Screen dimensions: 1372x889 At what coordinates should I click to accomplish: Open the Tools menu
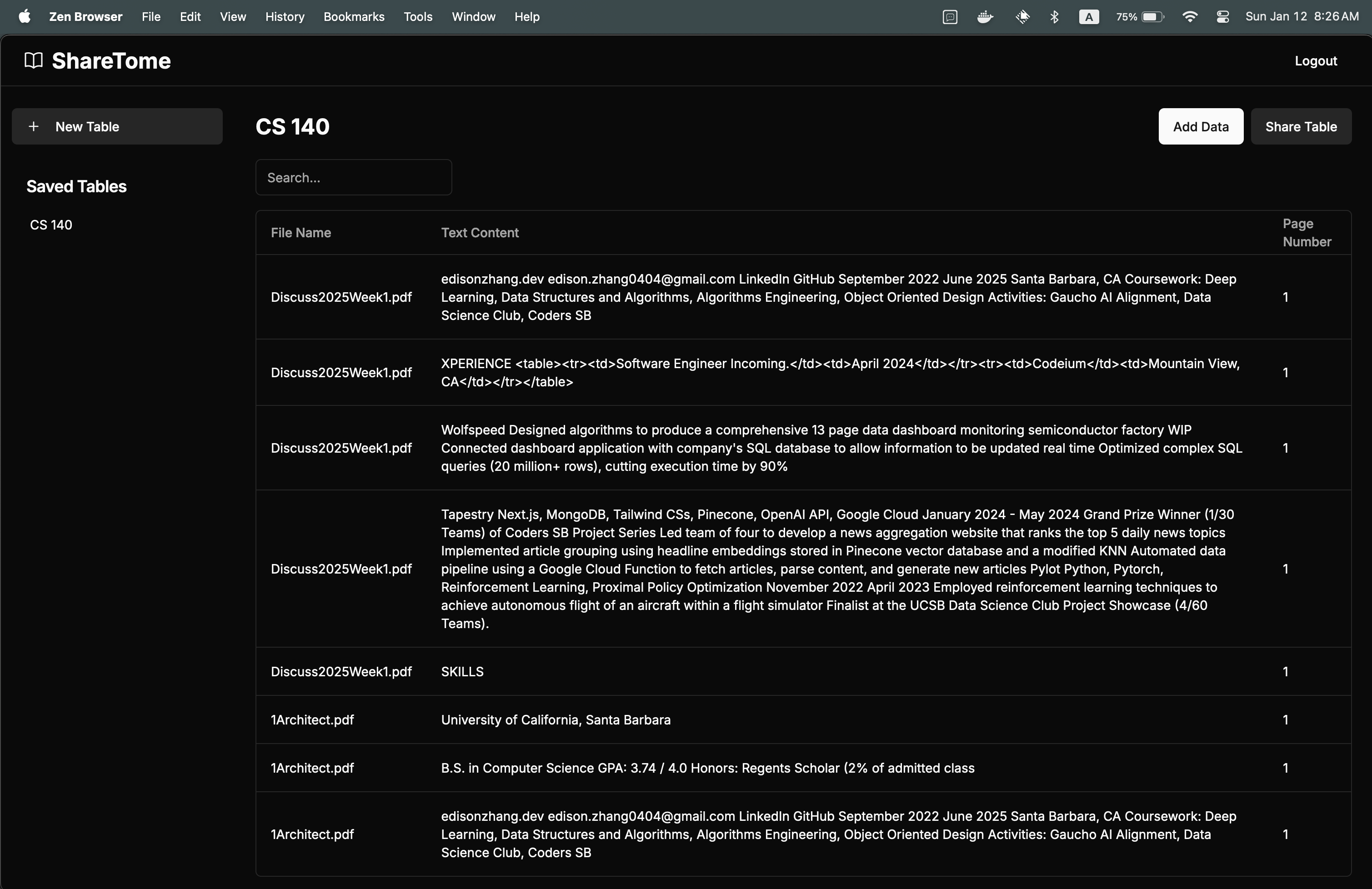(417, 17)
